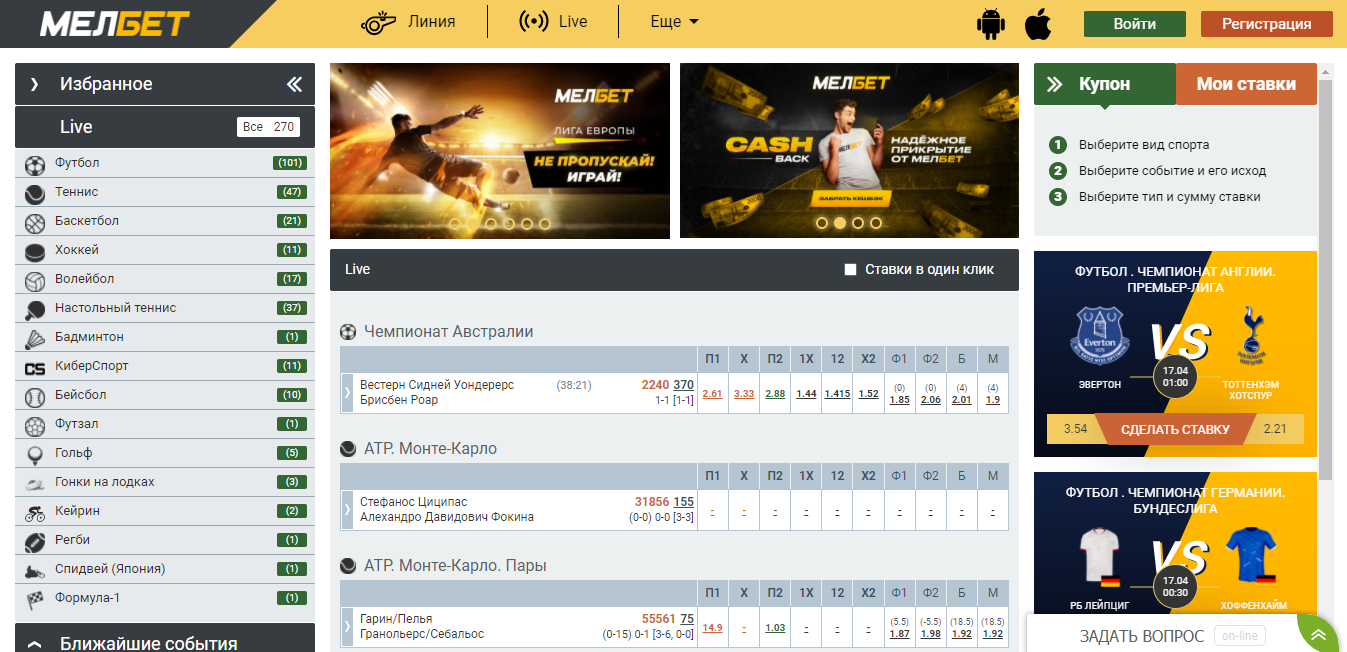Switch to the "Мои ставки" tab
The image size is (1347, 652).
tap(1246, 85)
